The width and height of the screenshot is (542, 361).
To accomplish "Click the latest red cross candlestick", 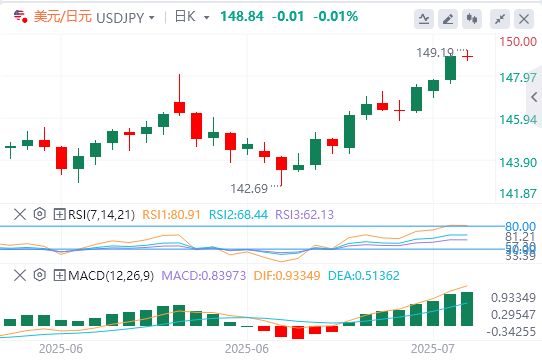I will pos(467,56).
